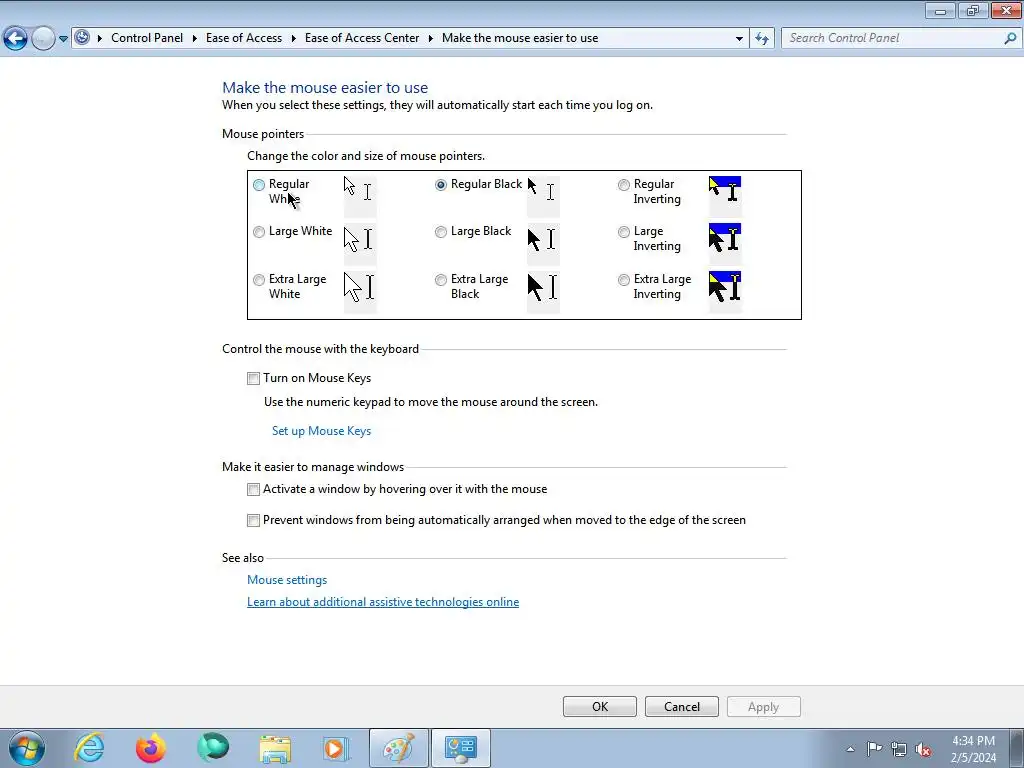Select Extra Large Black pointer
This screenshot has width=1024, height=768.
click(x=441, y=280)
